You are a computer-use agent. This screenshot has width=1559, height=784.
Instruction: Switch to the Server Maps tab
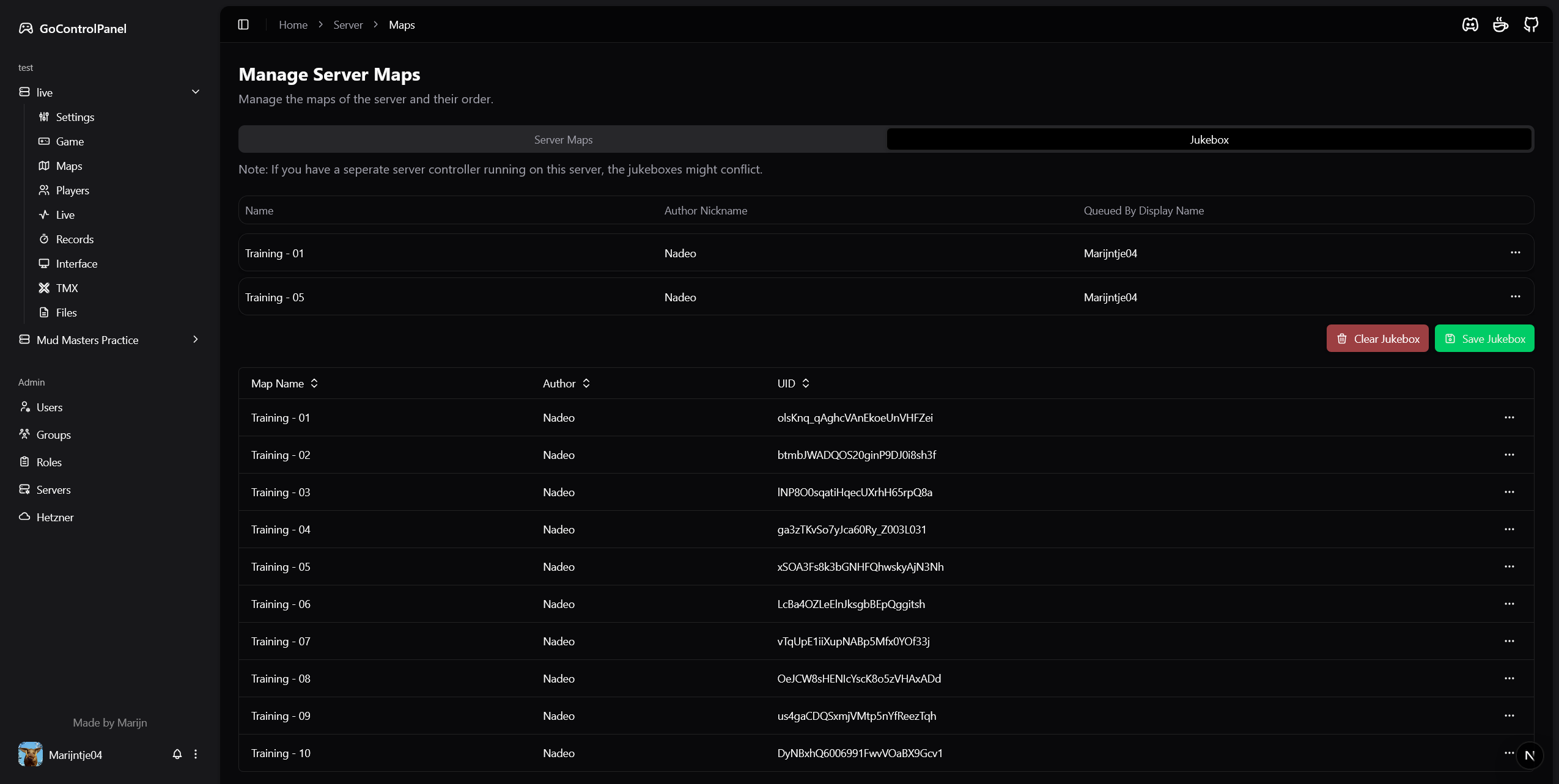562,139
